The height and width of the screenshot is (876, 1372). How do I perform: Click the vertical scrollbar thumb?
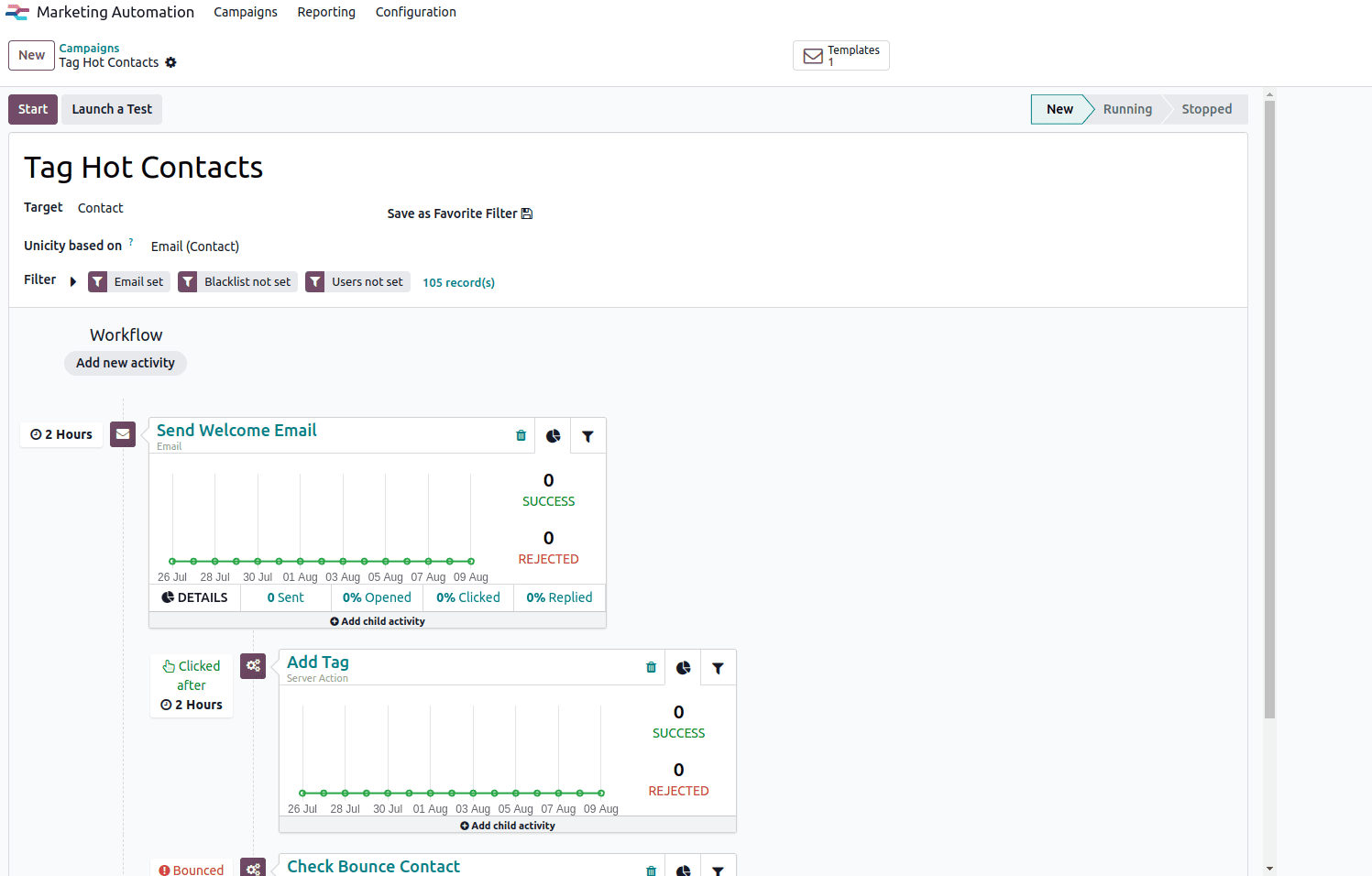1269,410
